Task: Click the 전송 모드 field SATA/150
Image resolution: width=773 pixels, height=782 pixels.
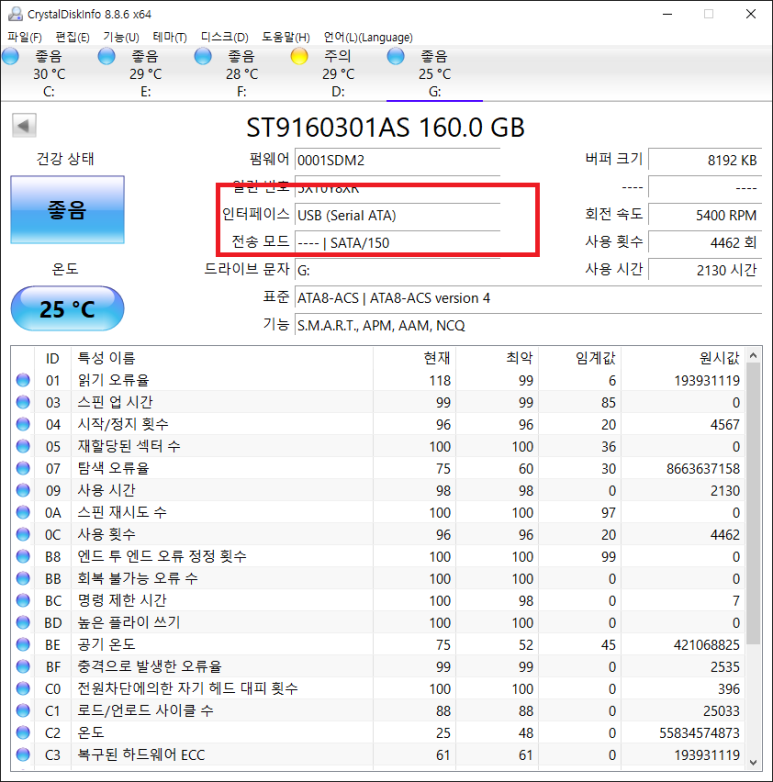Action: coord(397,243)
